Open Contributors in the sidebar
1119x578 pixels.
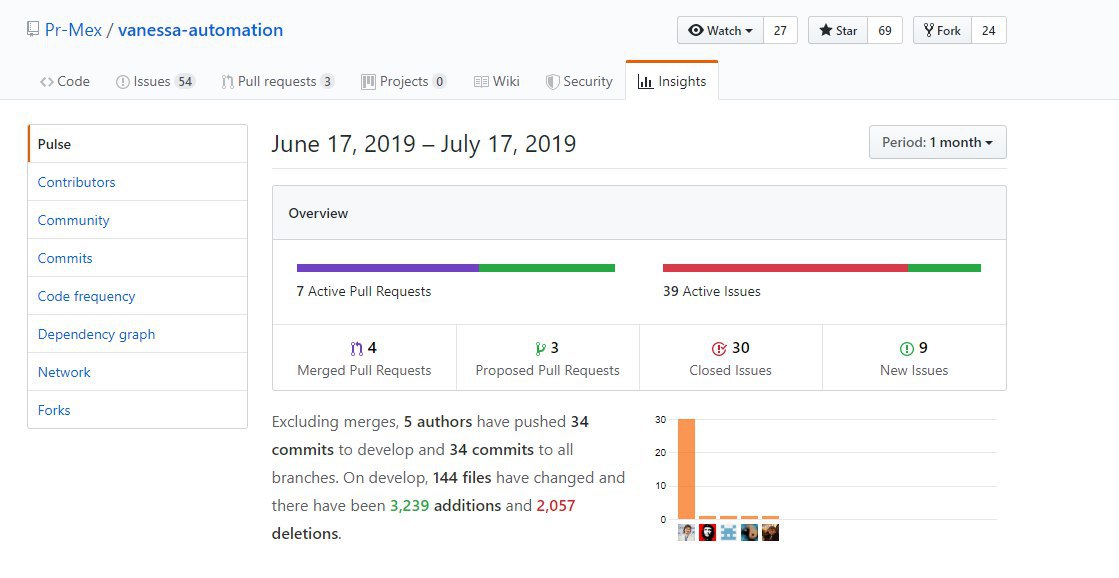138,182
